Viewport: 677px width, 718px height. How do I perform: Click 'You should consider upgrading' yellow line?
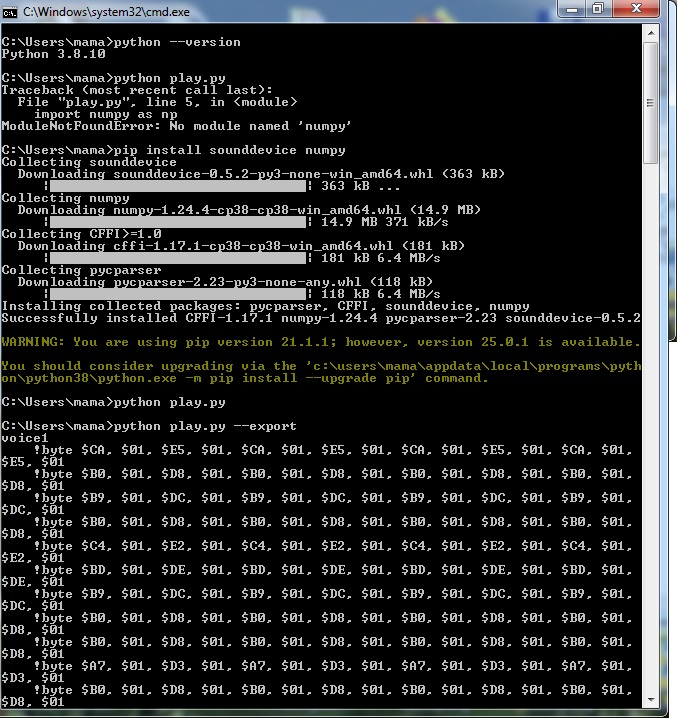[321, 372]
